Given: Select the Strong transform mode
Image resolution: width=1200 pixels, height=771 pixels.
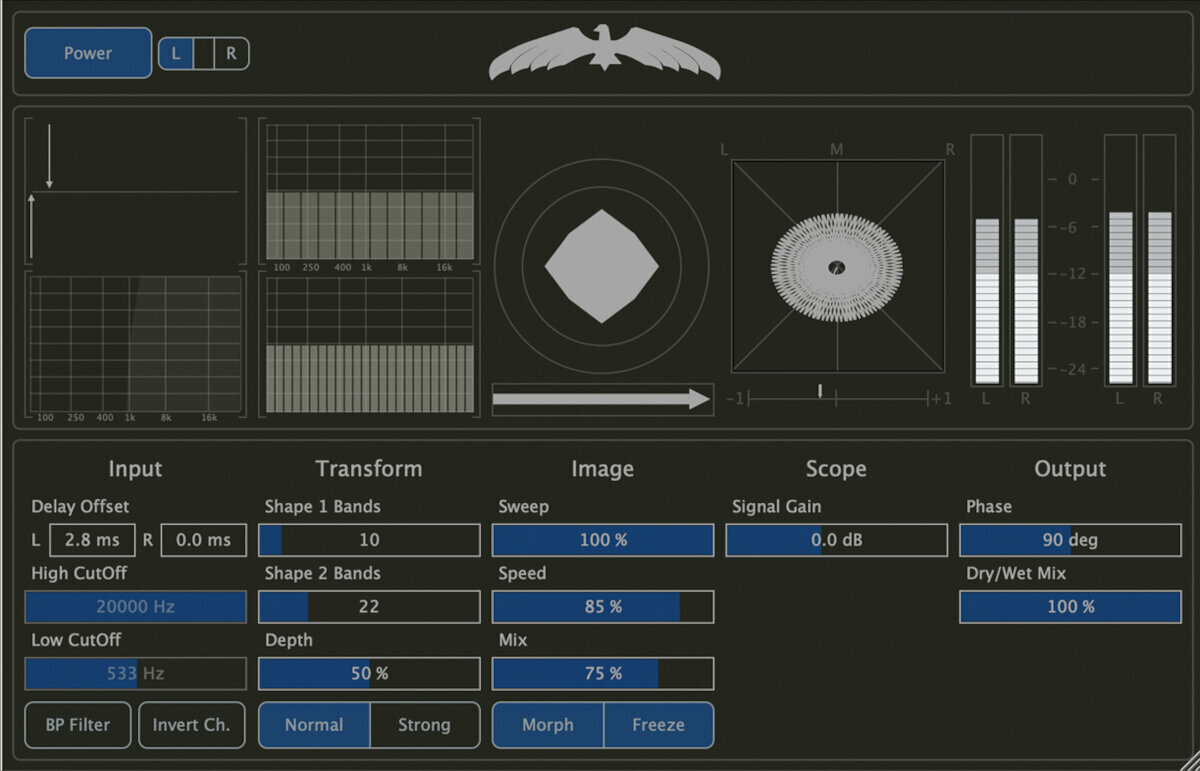Looking at the screenshot, I should pos(424,725).
